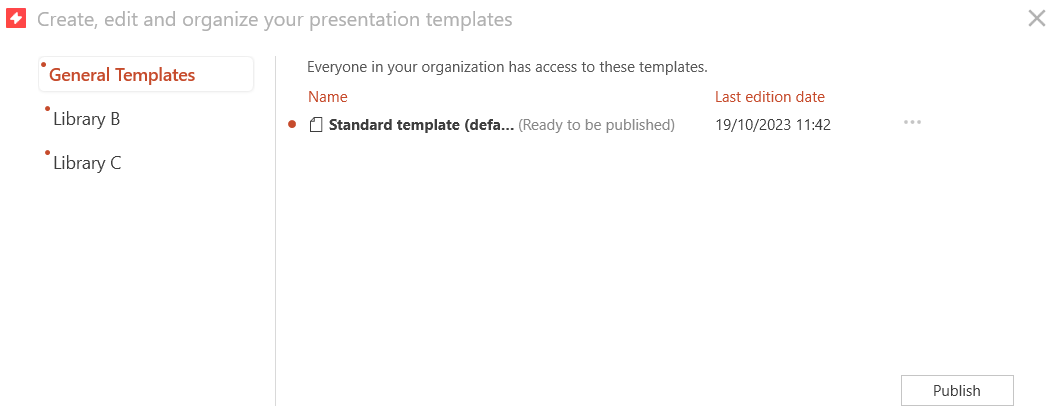Viewport: 1050px width, 416px height.
Task: Click the vertical divider beside the library list
Action: [x=275, y=231]
